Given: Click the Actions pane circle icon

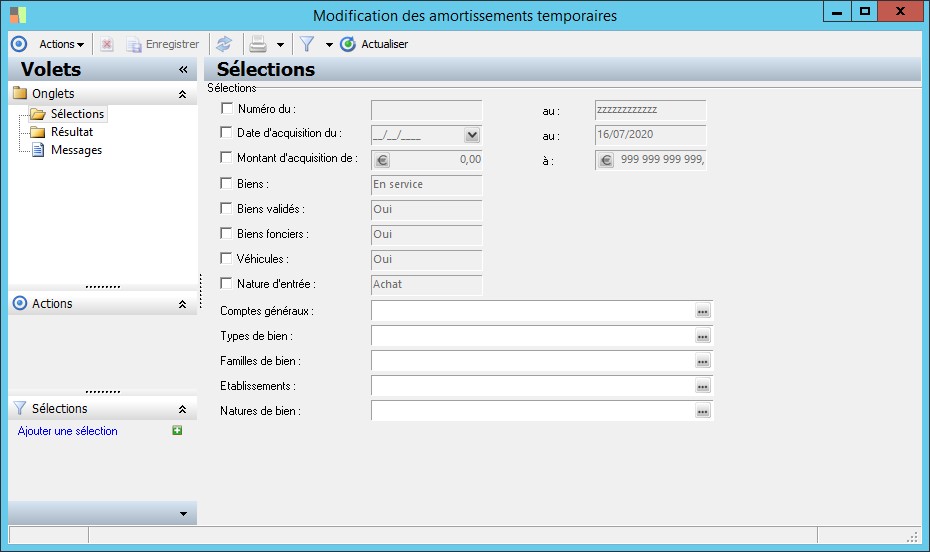Looking at the screenshot, I should (x=20, y=303).
